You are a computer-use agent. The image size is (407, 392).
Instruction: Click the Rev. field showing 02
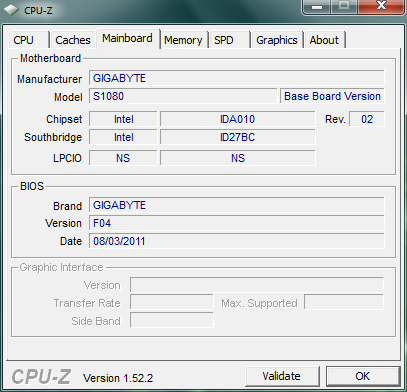tap(367, 119)
